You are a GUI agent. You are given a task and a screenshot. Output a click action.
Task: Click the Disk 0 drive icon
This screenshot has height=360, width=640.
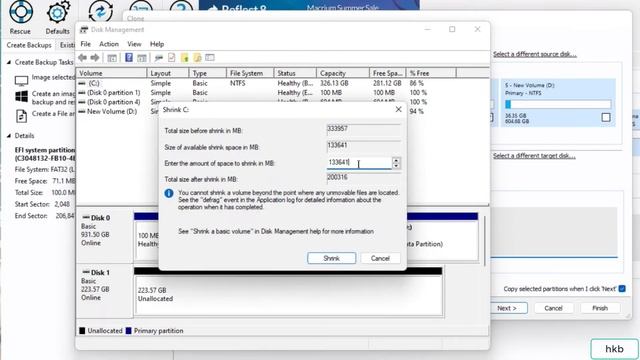pyautogui.click(x=86, y=218)
